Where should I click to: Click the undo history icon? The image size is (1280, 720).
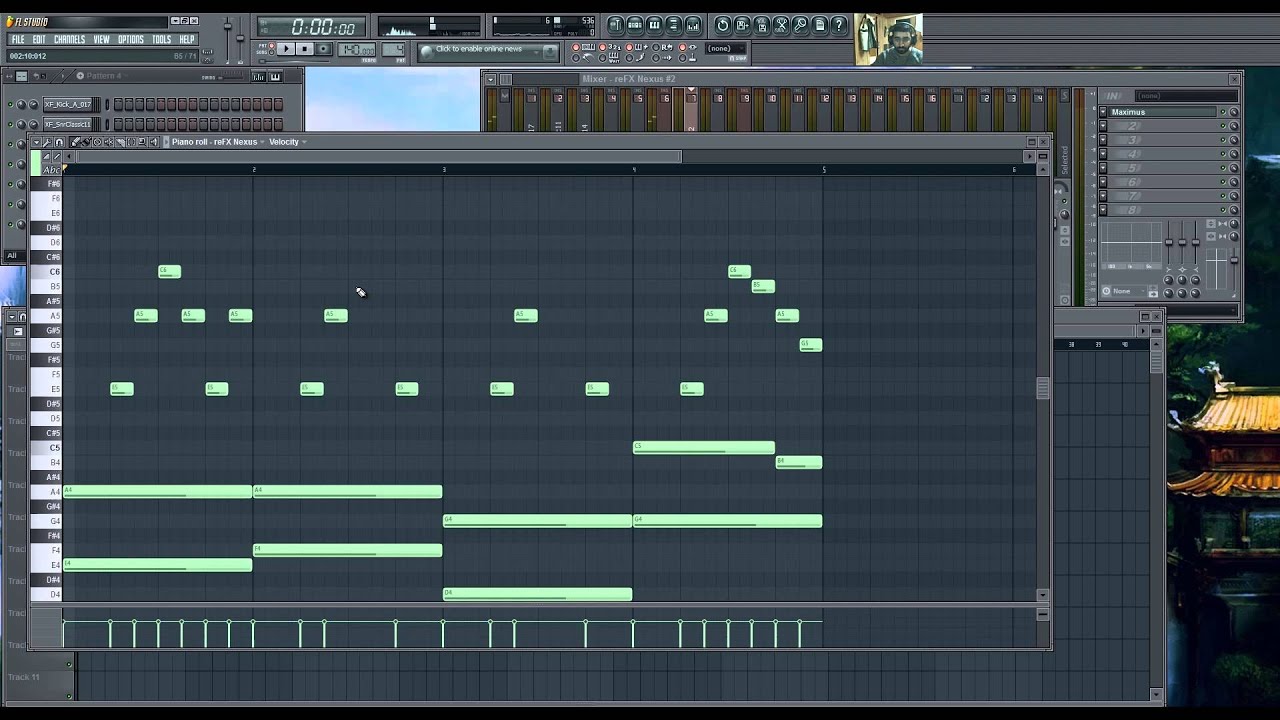click(x=723, y=25)
